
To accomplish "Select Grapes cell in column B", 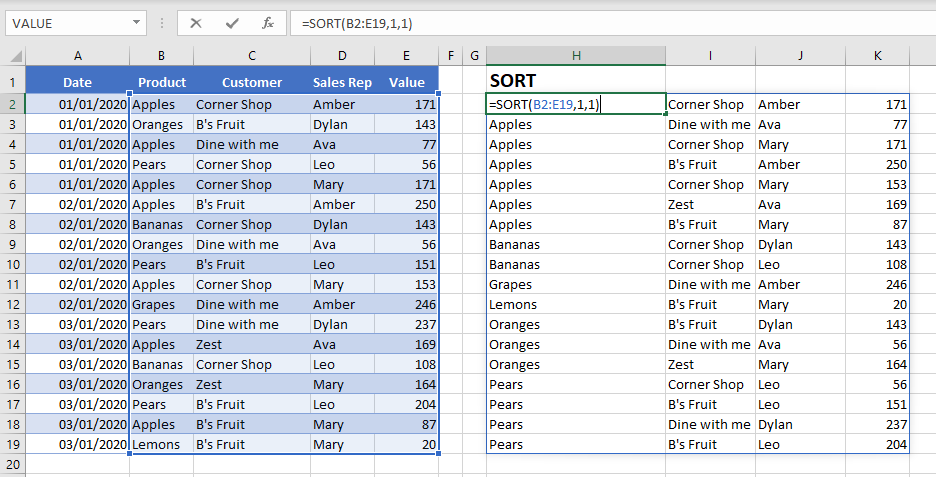I will point(162,304).
